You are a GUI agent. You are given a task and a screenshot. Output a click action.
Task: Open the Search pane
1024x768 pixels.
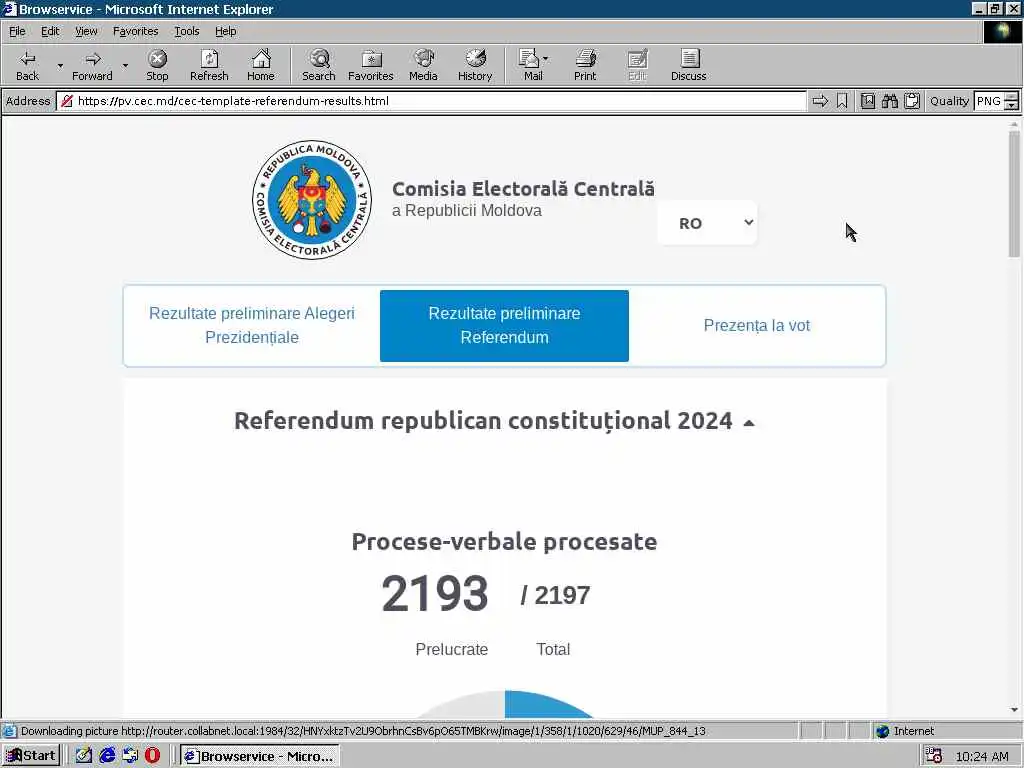pyautogui.click(x=319, y=65)
